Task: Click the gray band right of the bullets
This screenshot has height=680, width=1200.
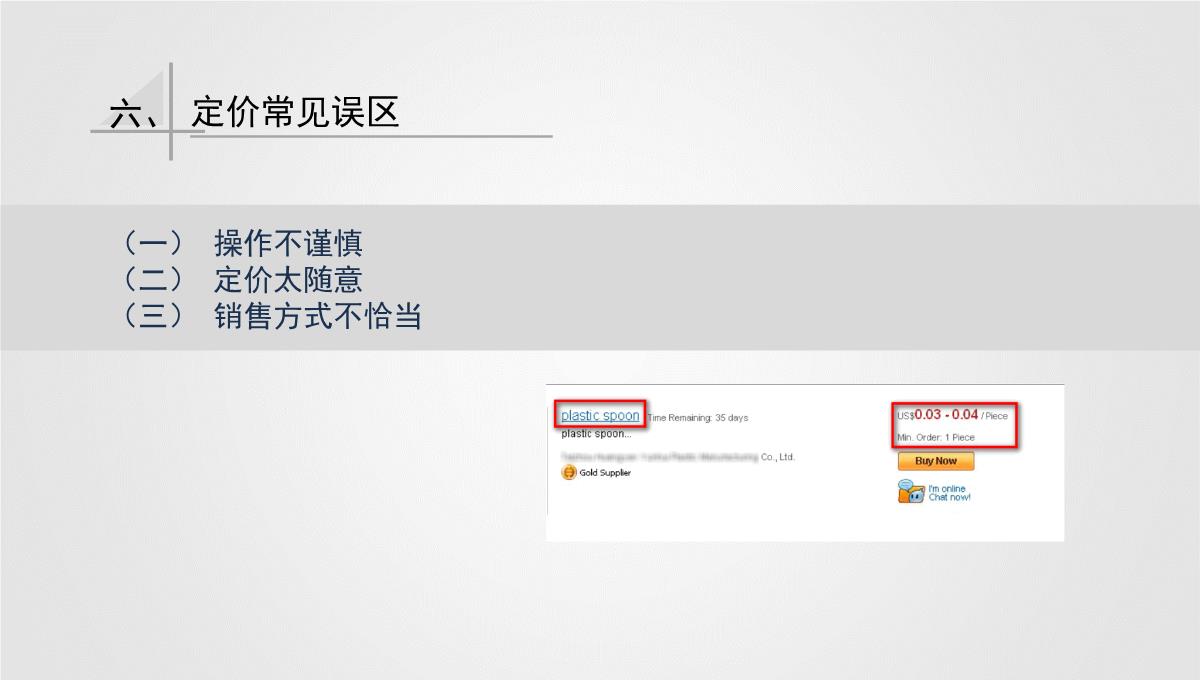Action: 800,278
